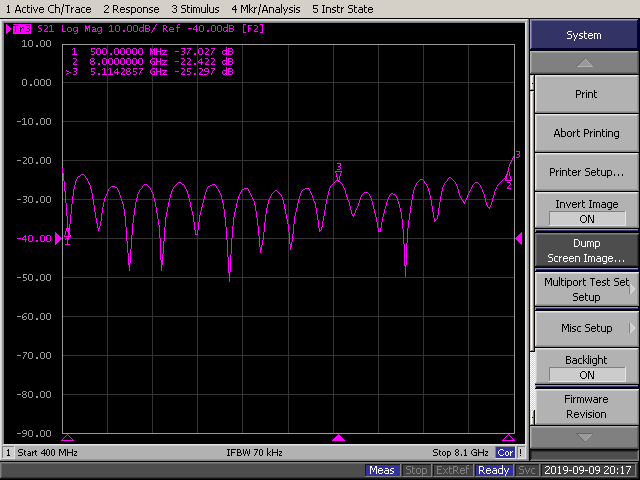Click marker 2 readout 8.0000000 GHz
Image resolution: width=640 pixels, height=480 pixels.
click(152, 62)
